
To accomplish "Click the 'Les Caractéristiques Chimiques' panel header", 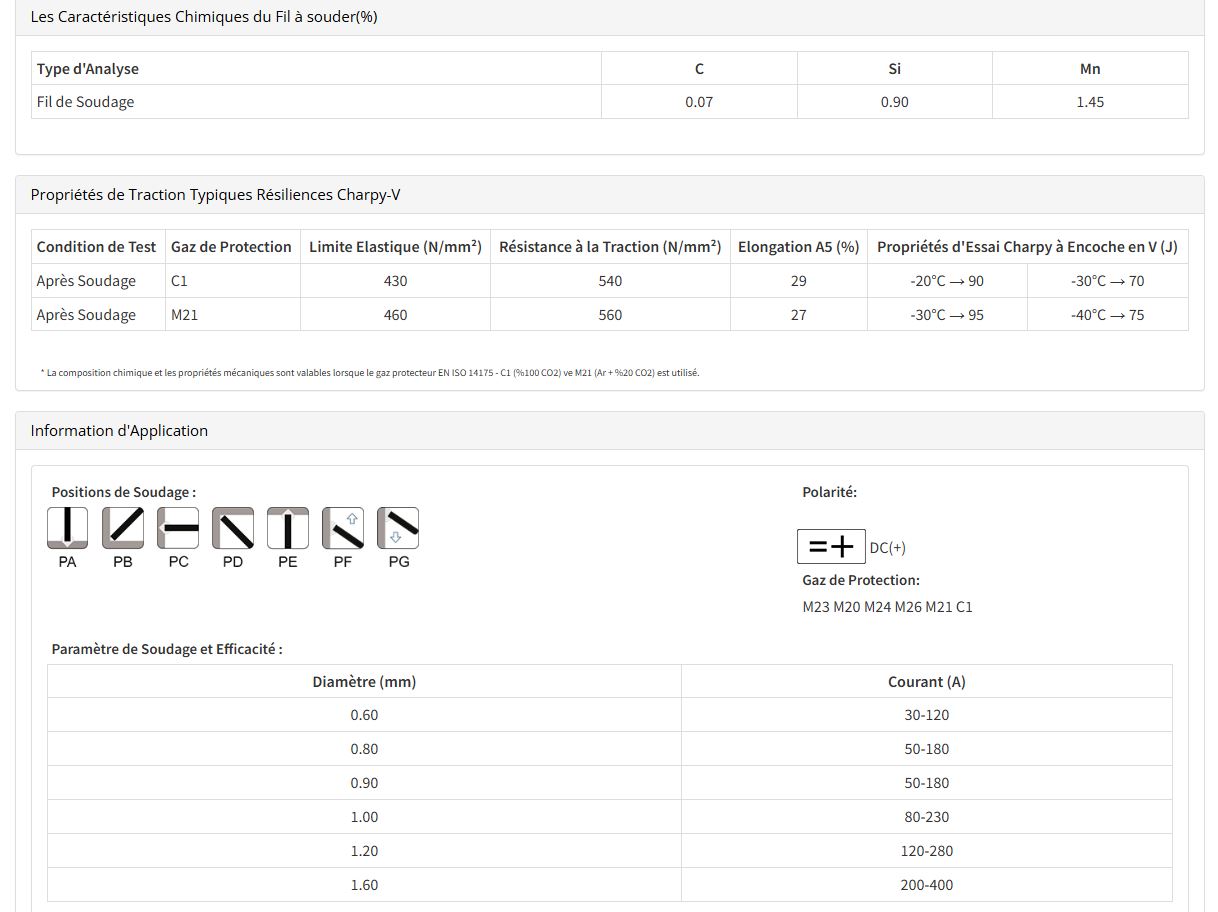I will (204, 17).
